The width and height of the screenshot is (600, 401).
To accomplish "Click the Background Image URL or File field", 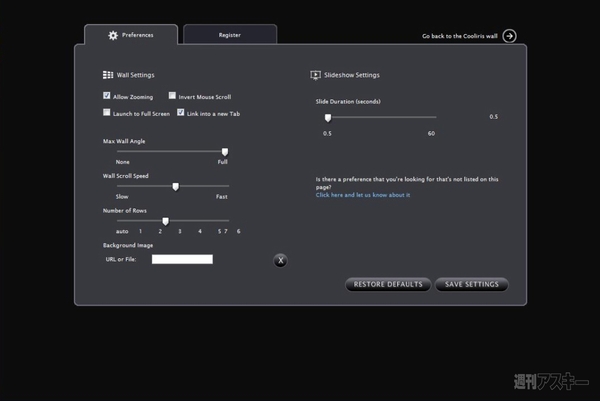I will [x=182, y=259].
